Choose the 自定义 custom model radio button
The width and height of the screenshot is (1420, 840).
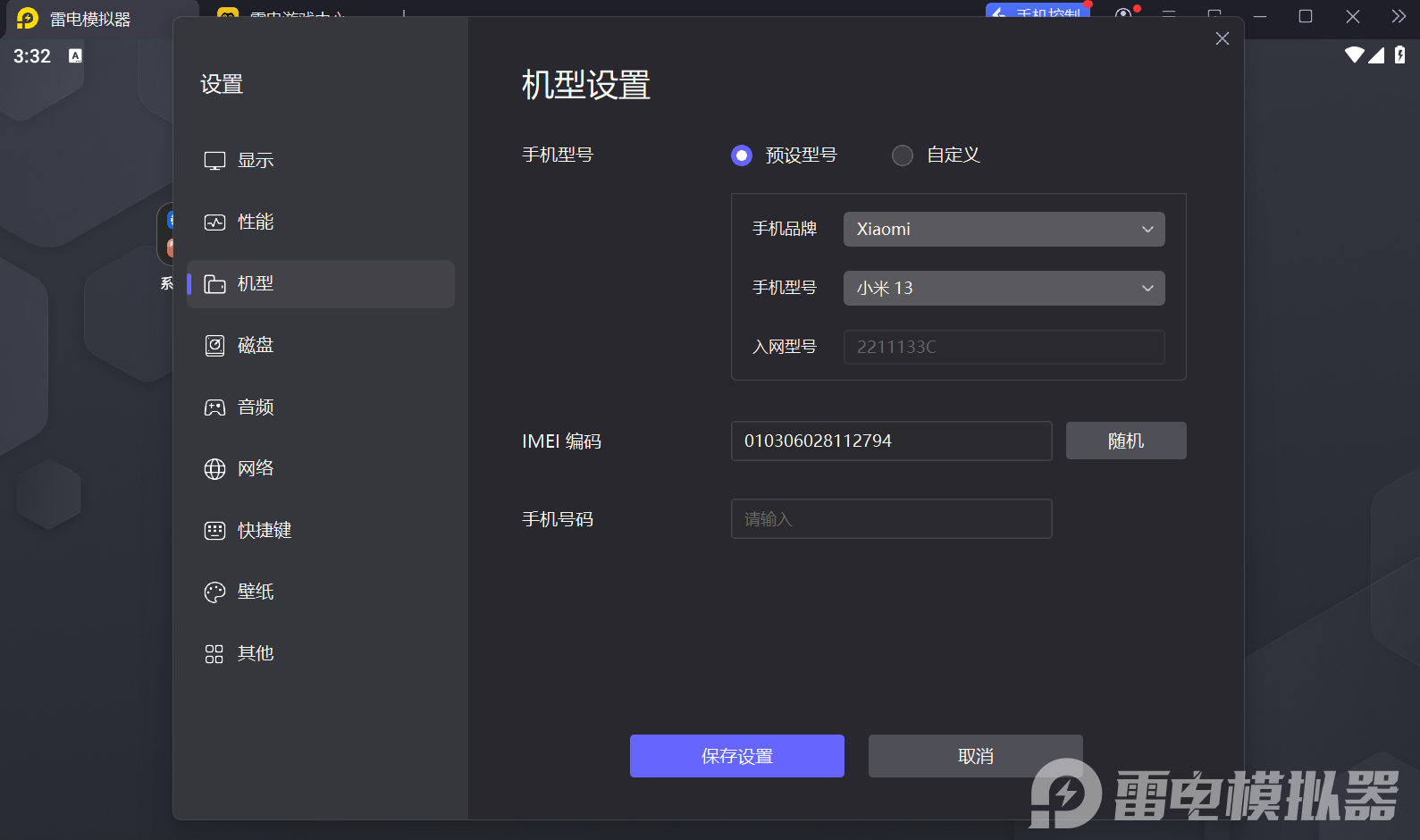point(903,155)
